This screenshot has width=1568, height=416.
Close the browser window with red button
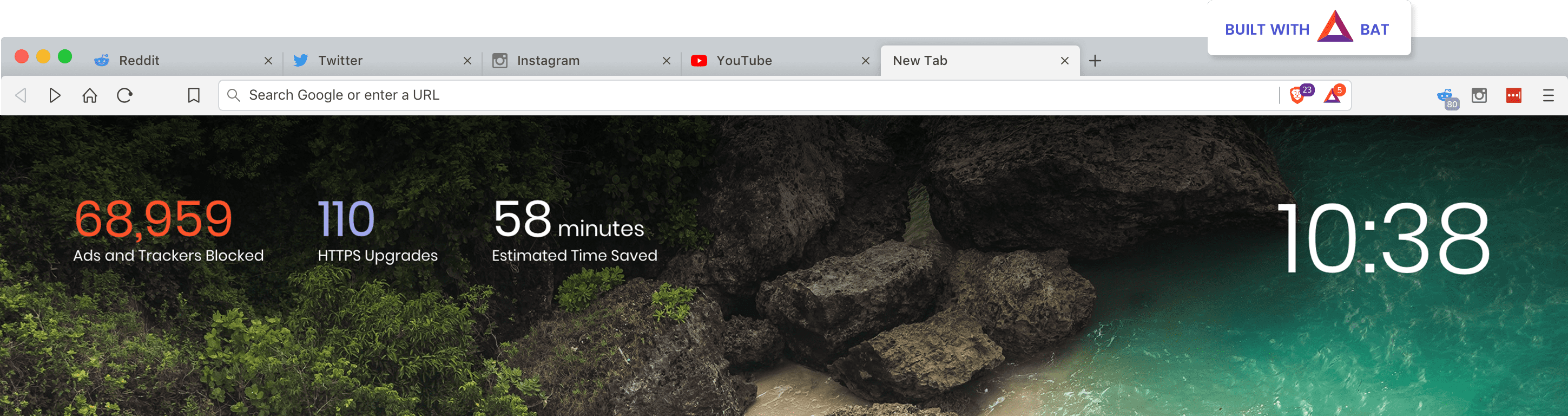22,57
